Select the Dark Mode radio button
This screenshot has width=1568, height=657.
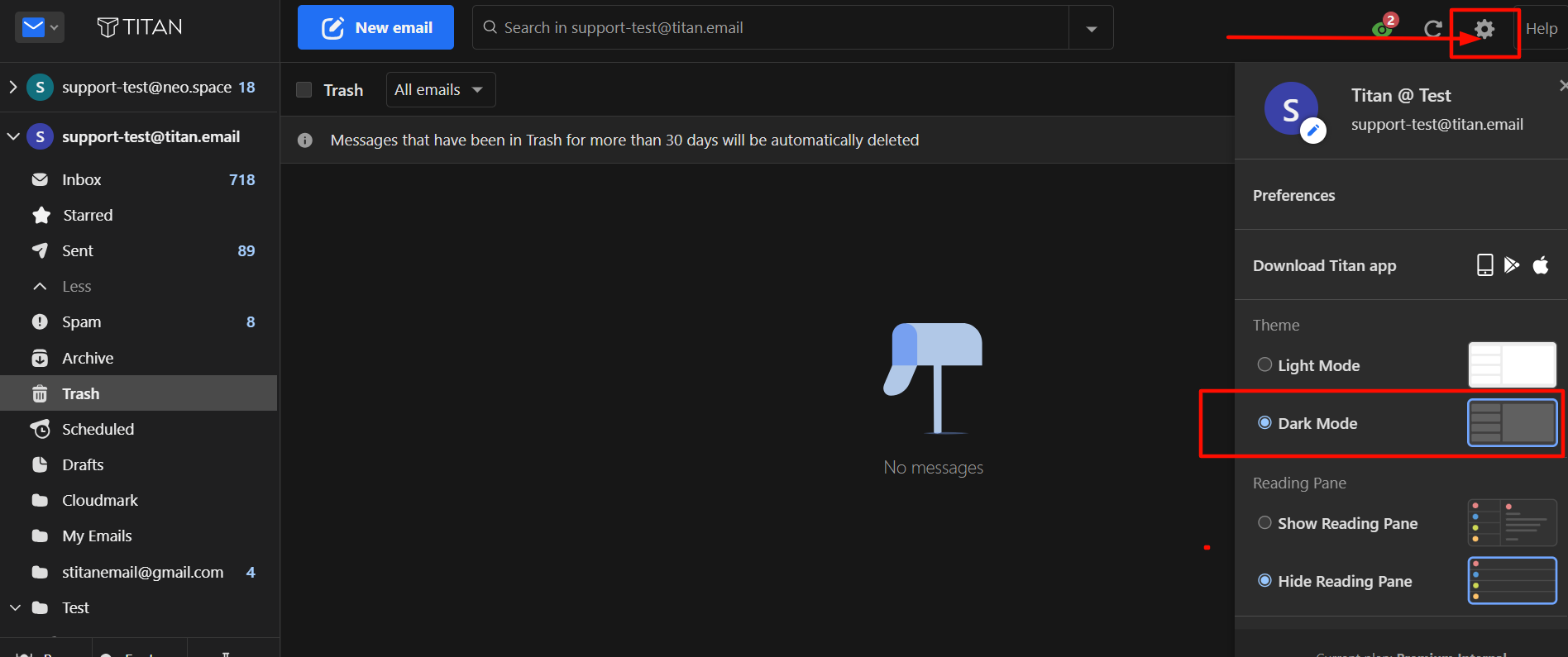pos(1264,422)
